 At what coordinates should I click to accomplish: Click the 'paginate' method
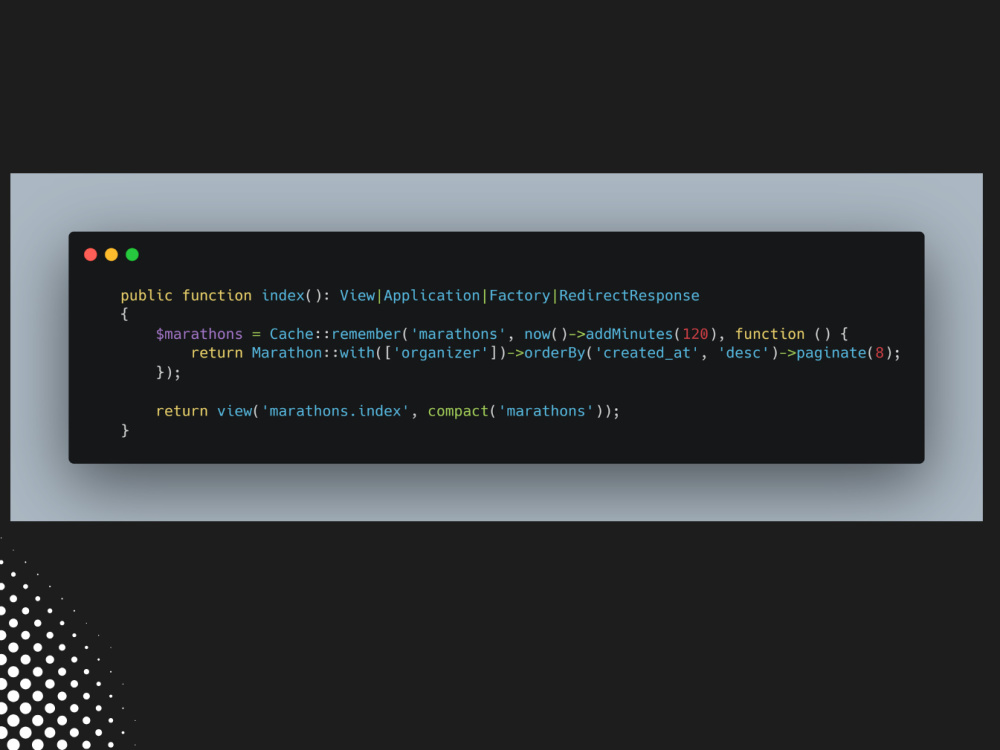831,353
